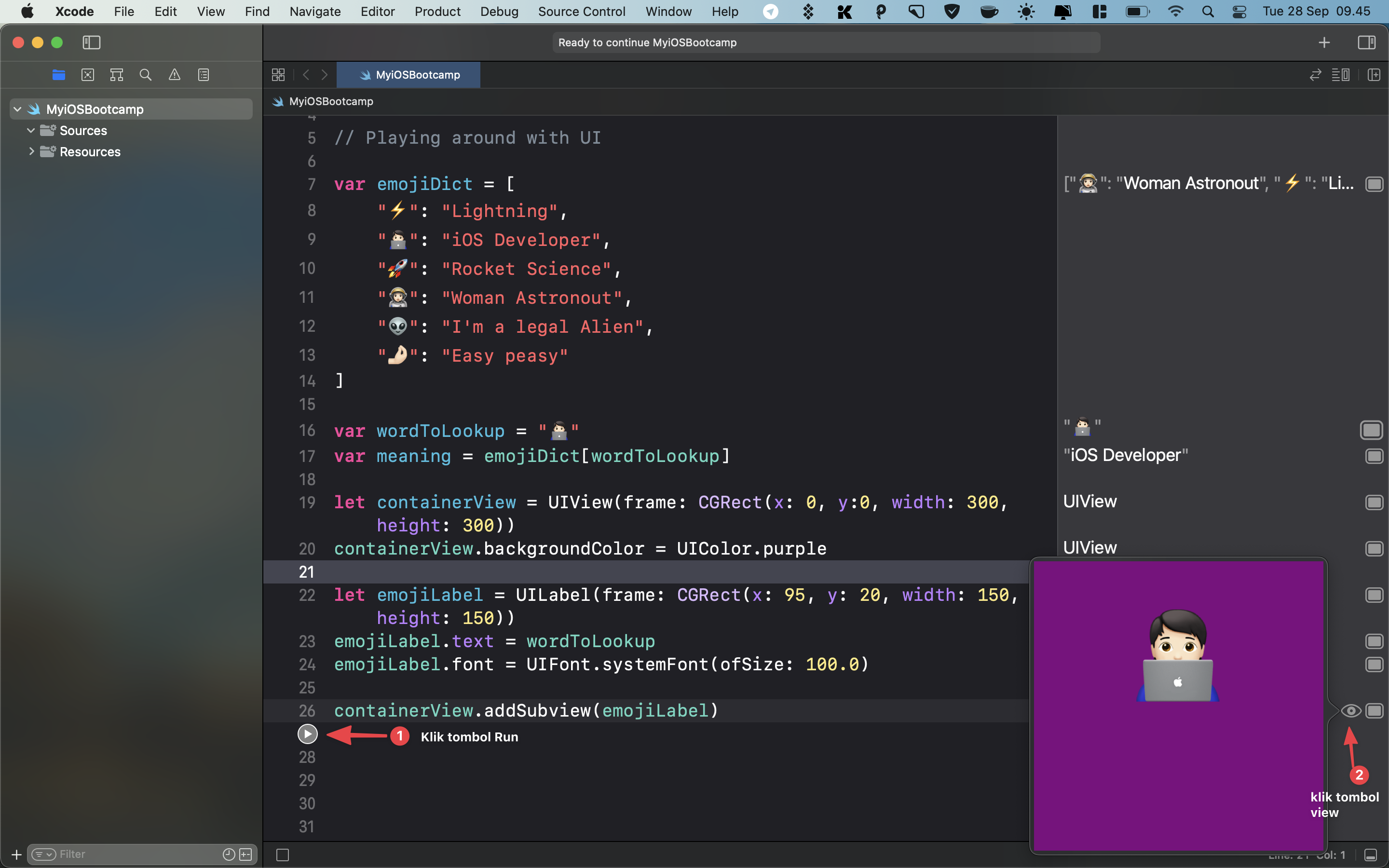Screen dimensions: 1389x868
Task: Open the Navigate menu
Action: [x=314, y=12]
